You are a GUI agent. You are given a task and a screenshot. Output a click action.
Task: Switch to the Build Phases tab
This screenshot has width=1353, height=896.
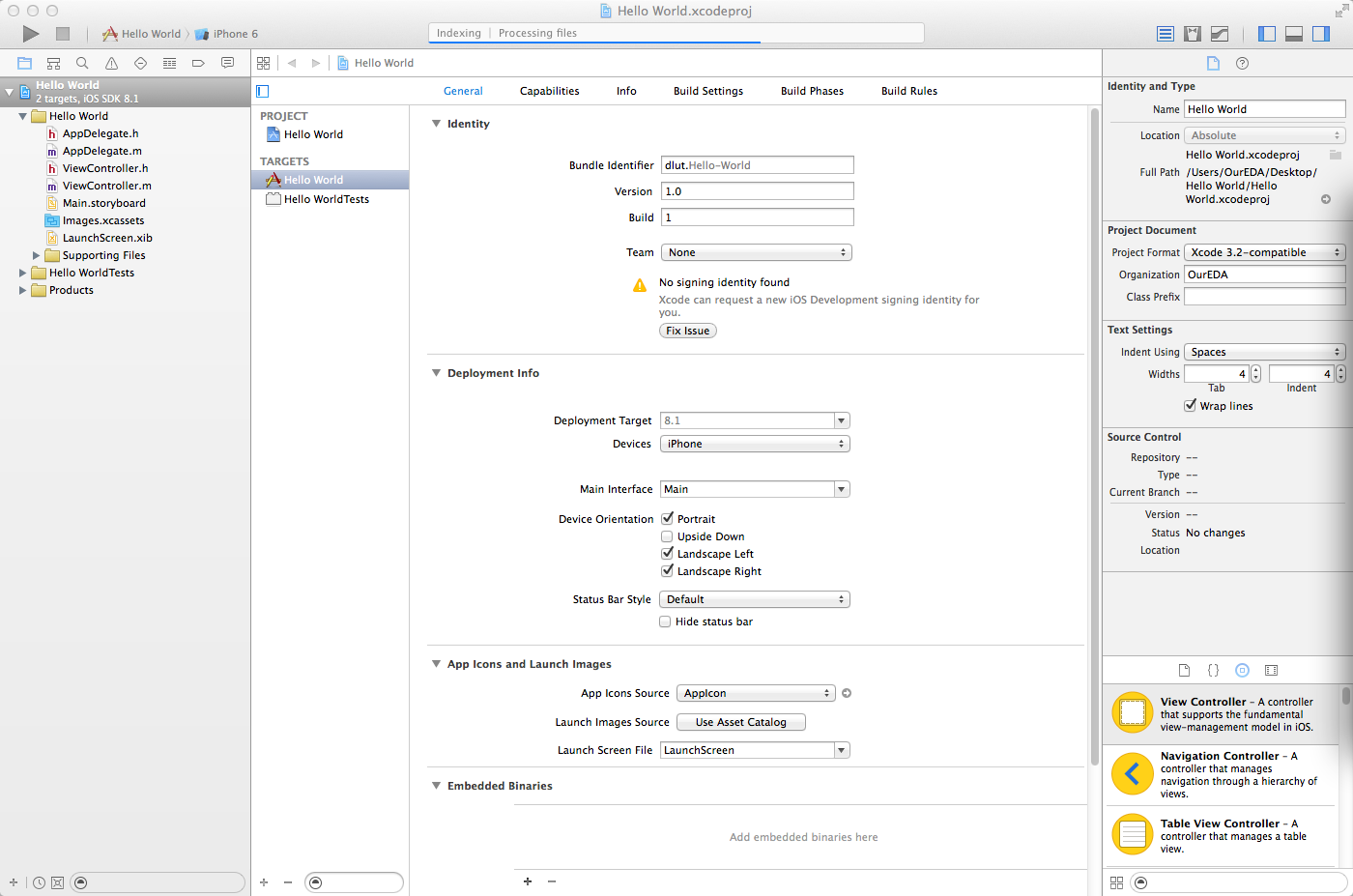click(812, 91)
